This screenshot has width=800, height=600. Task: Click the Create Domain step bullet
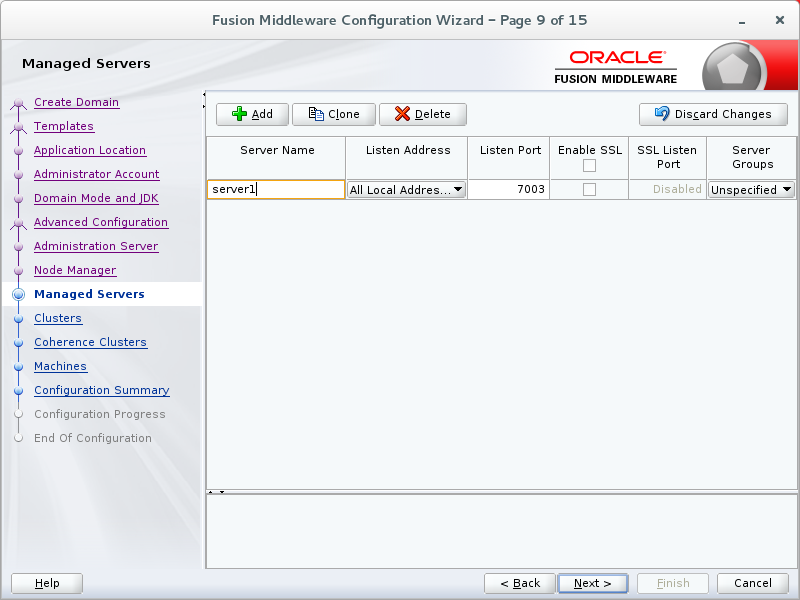(x=19, y=104)
